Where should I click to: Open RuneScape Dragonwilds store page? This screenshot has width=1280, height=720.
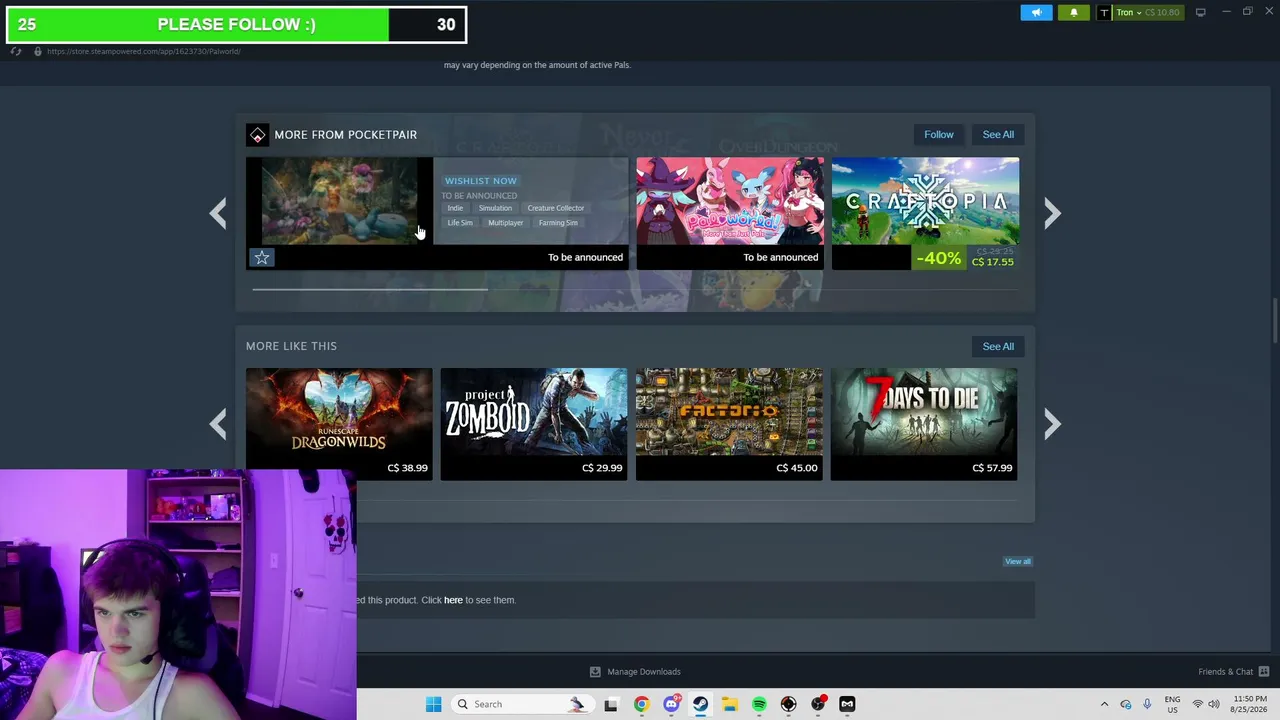339,424
